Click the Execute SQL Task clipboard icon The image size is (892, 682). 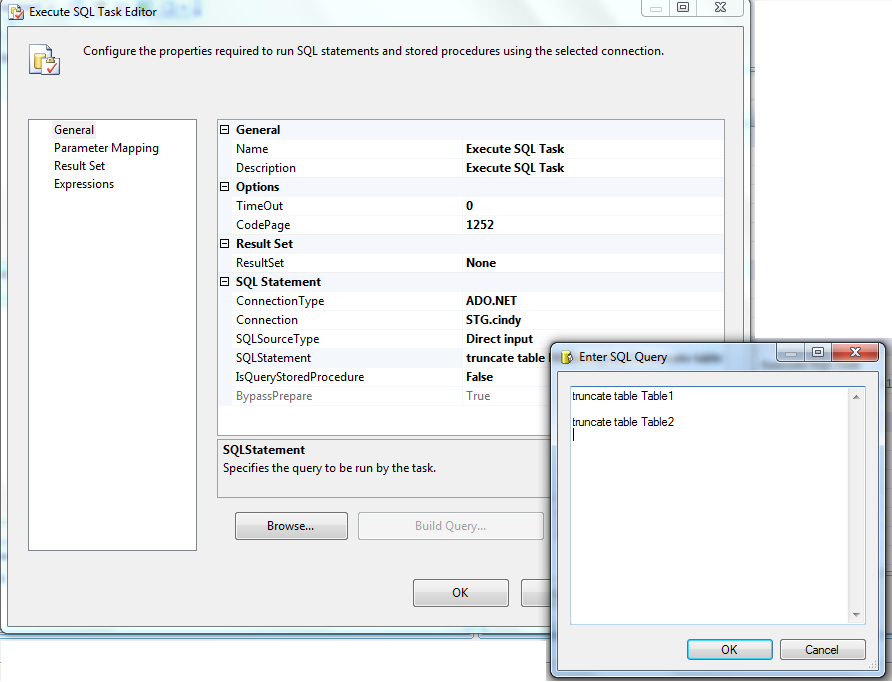tap(42, 59)
